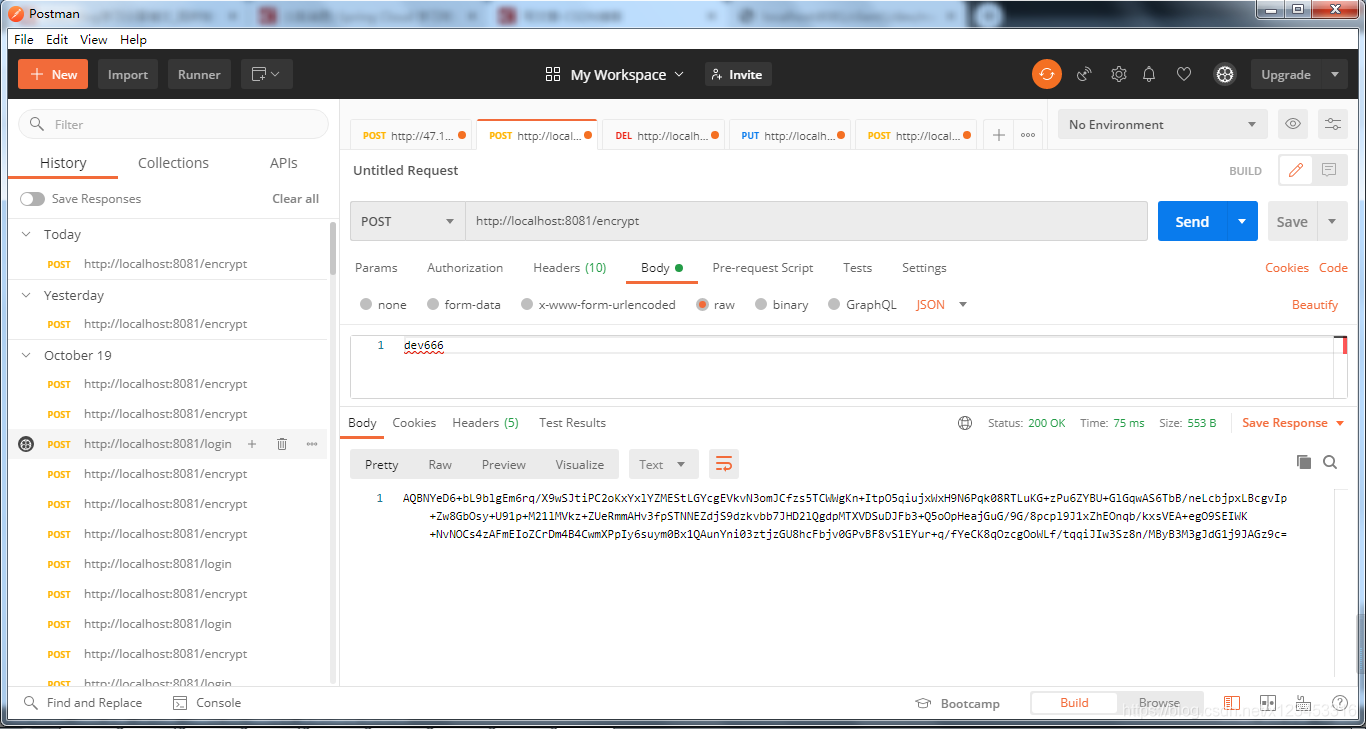Click the New button

pos(53,74)
